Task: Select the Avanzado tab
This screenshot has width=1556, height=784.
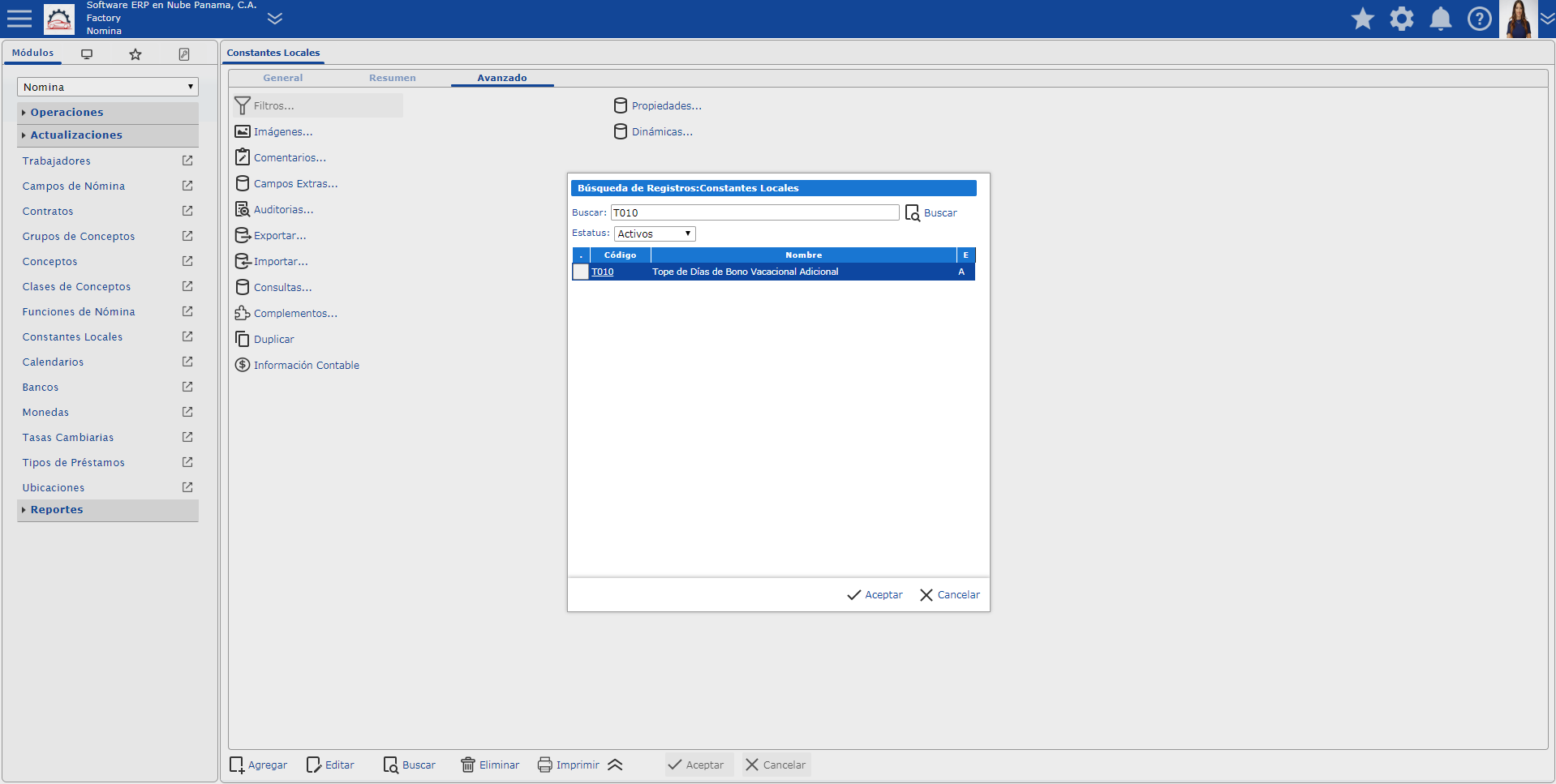Action: 502,78
